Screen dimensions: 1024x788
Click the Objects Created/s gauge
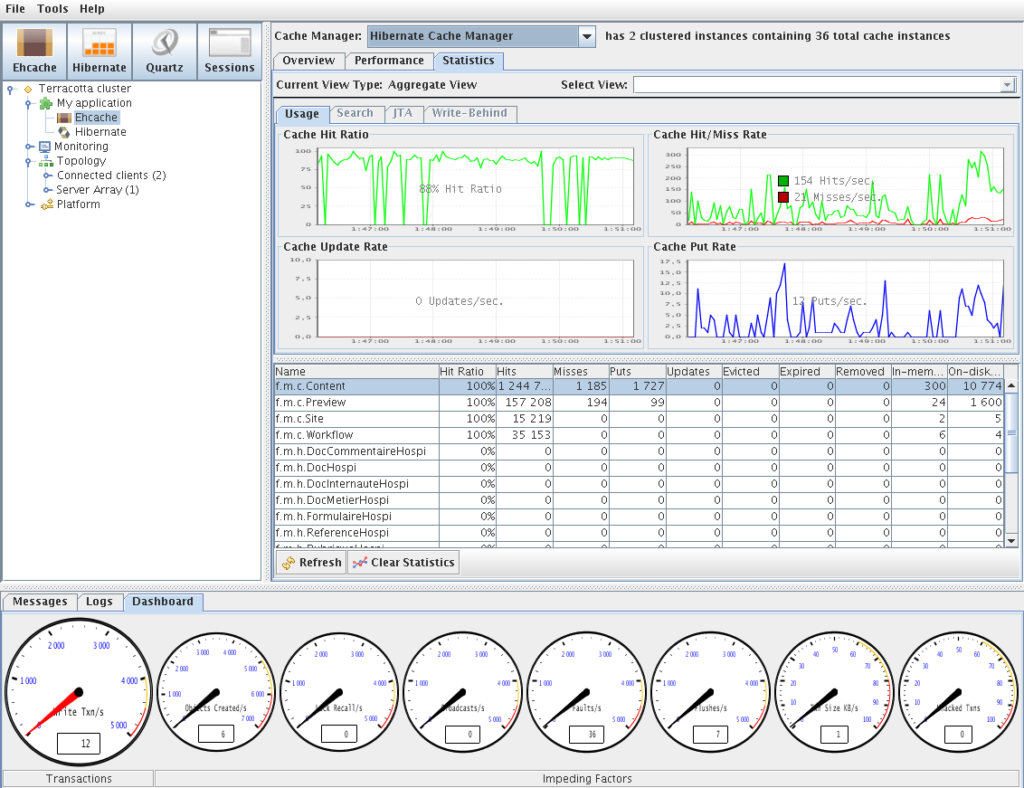[216, 692]
